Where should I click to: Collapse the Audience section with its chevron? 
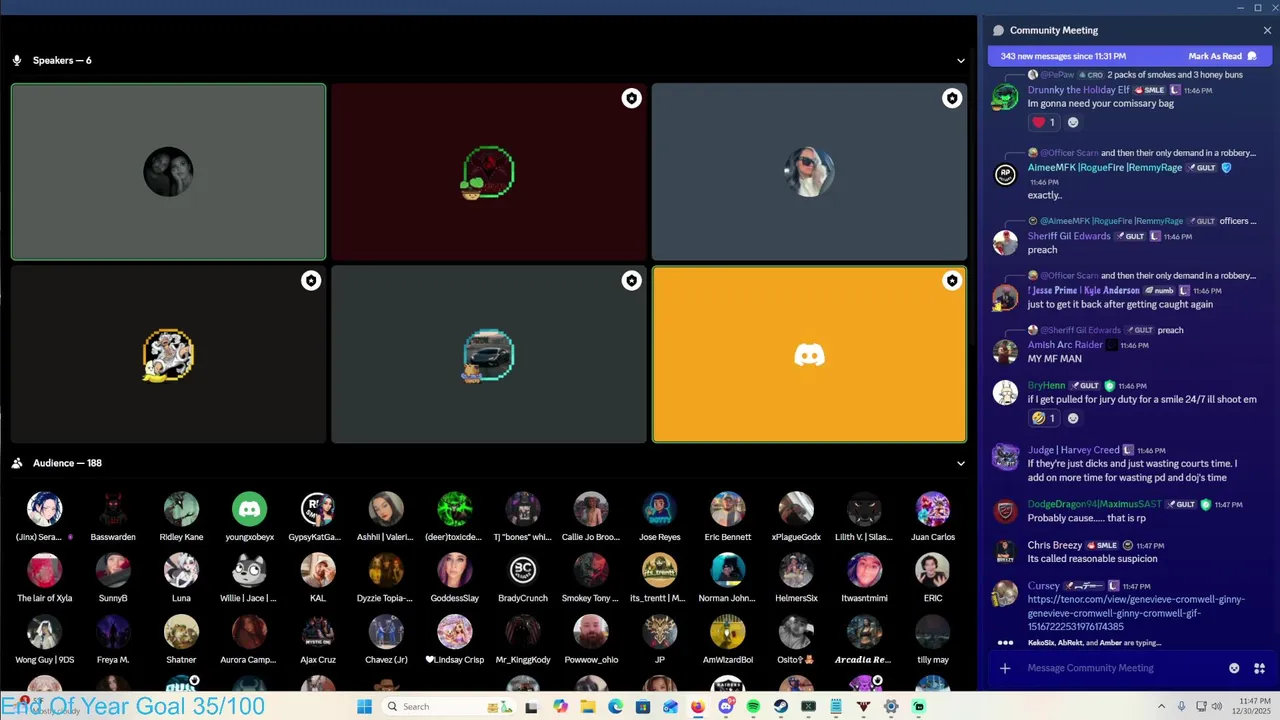[961, 464]
